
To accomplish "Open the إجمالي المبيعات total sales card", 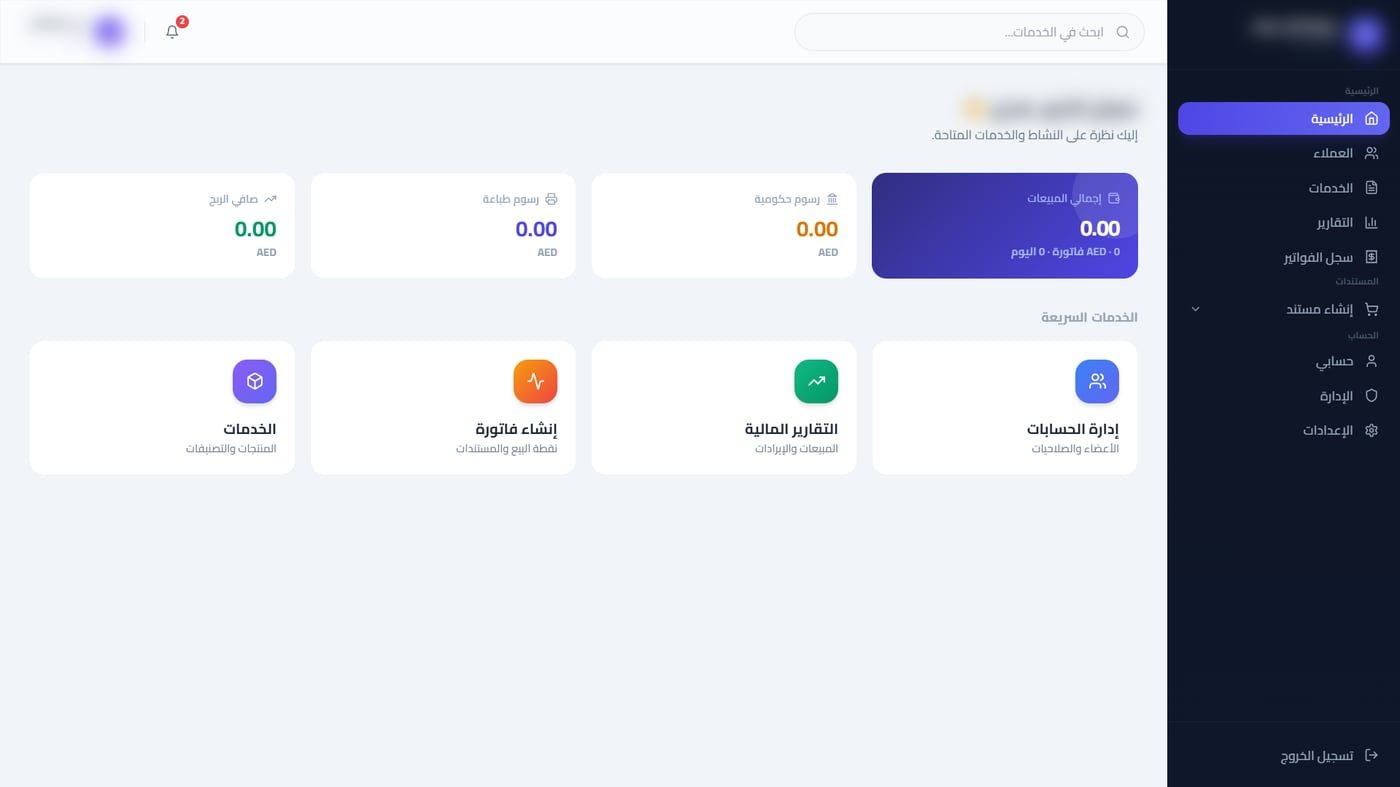I will click(1005, 226).
